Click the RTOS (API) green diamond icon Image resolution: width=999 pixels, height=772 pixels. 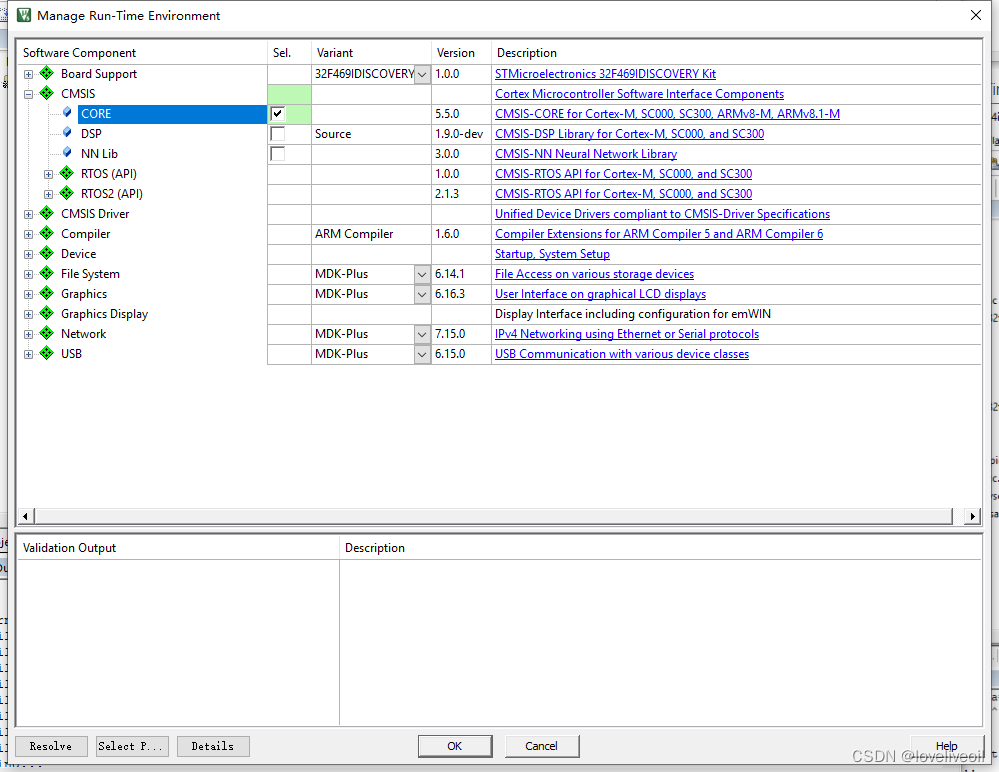[66, 173]
